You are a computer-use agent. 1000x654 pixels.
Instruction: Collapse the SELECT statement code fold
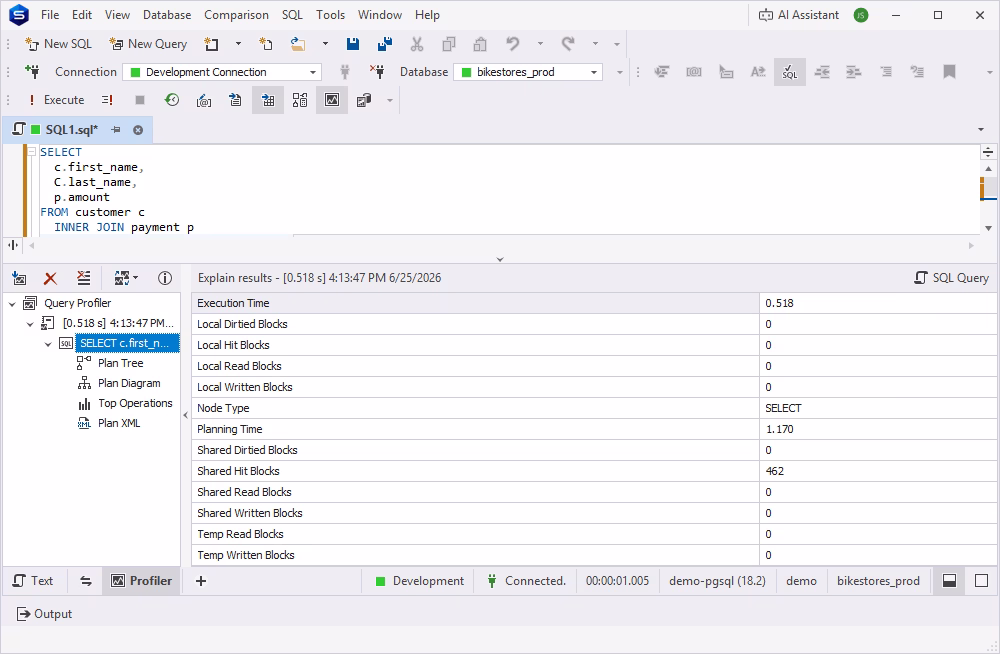click(31, 152)
